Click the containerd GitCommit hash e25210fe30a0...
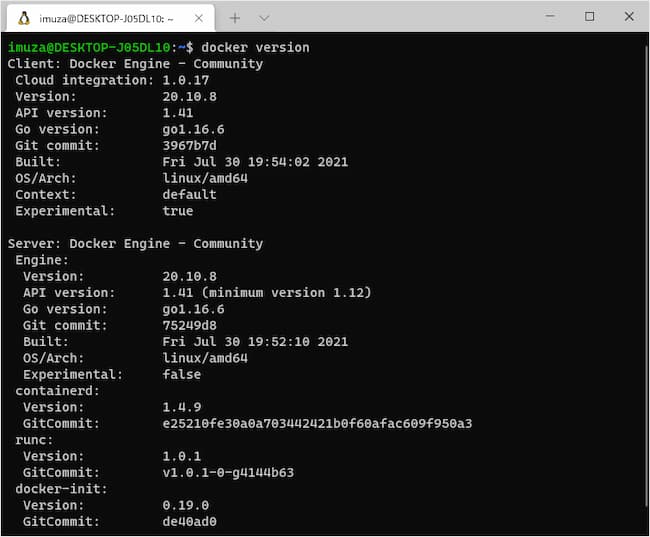Image resolution: width=650 pixels, height=537 pixels. 317,424
